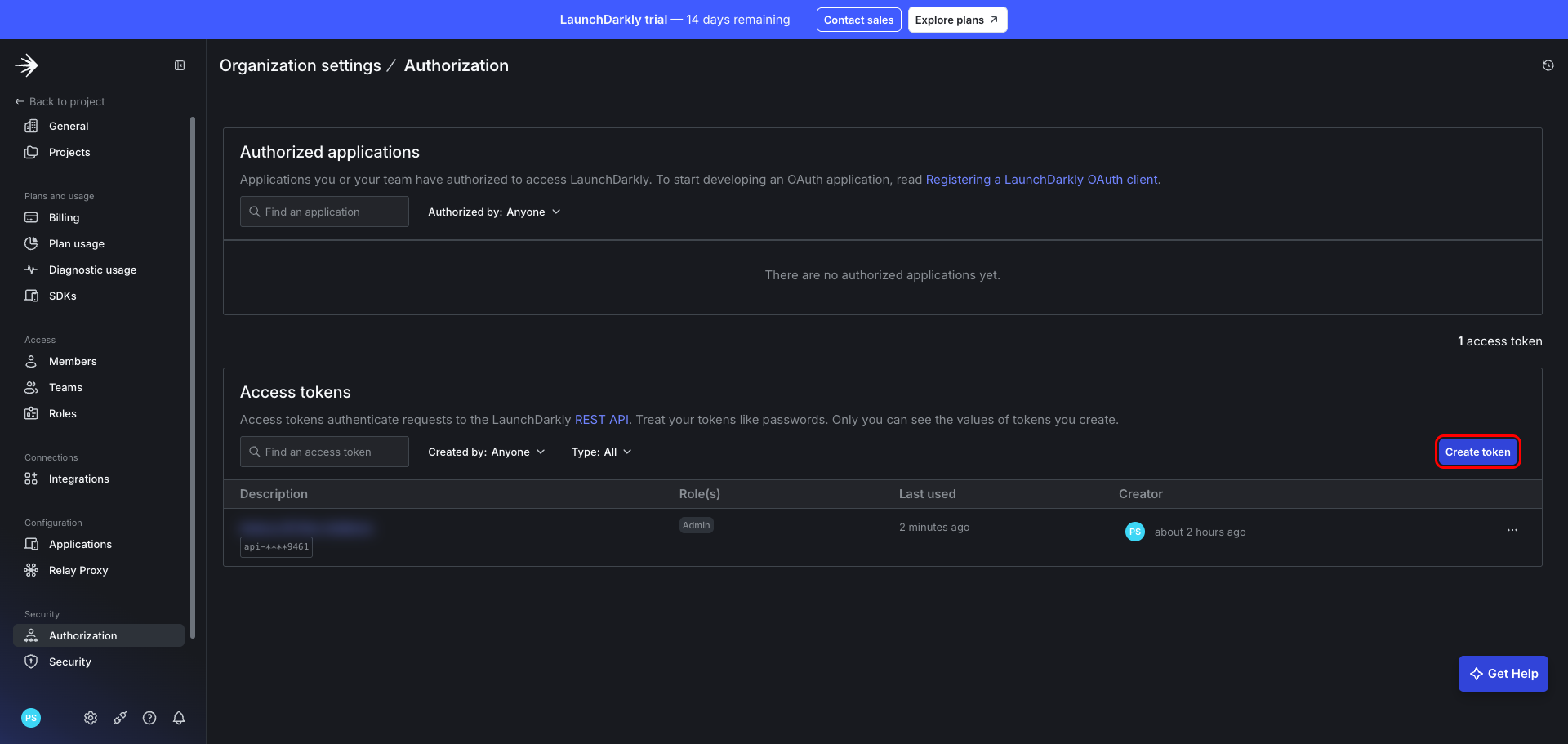Click the Back to project arrow
The height and width of the screenshot is (744, 1568).
[x=20, y=101]
